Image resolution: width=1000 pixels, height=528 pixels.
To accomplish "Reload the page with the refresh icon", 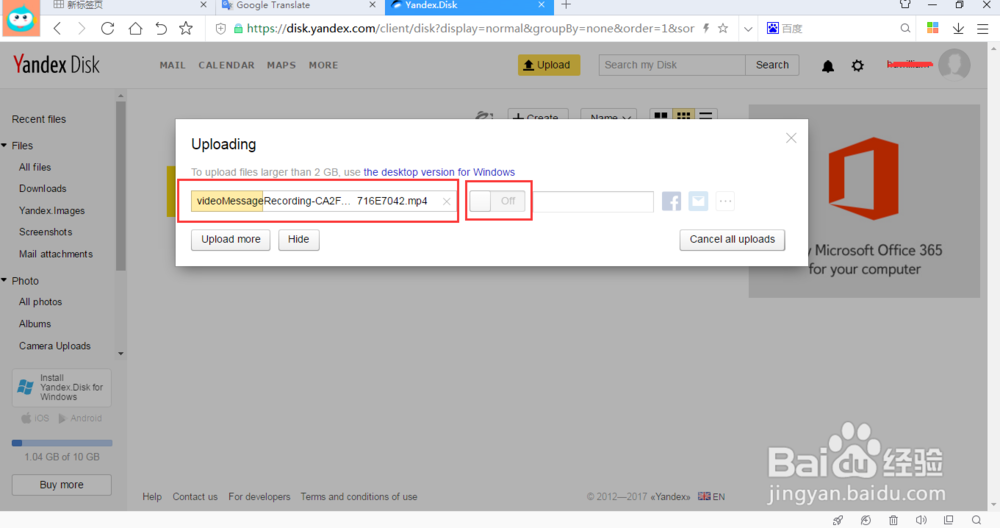I will 108,29.
